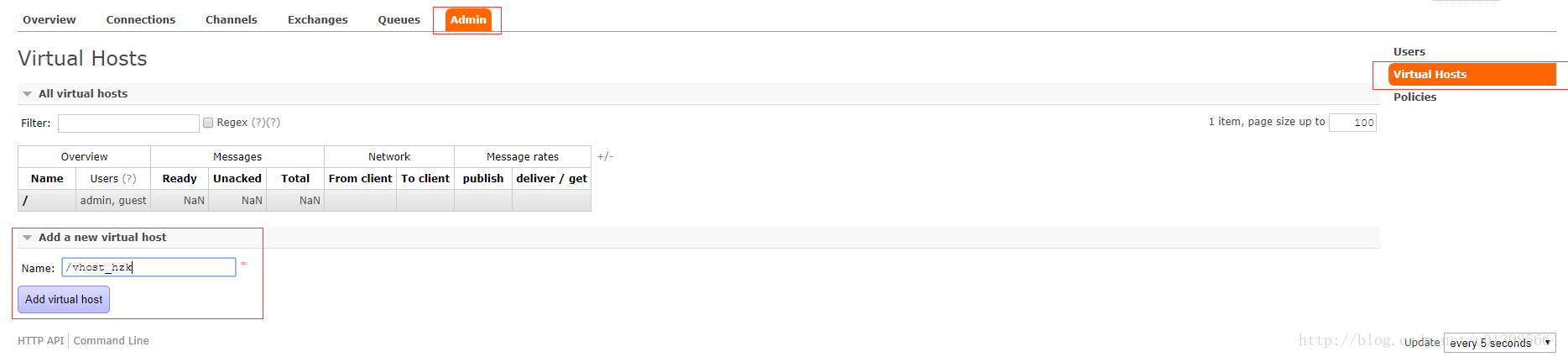Screen dimensions: 1568x357
Task: Switch to the Queues tab
Action: pos(399,19)
